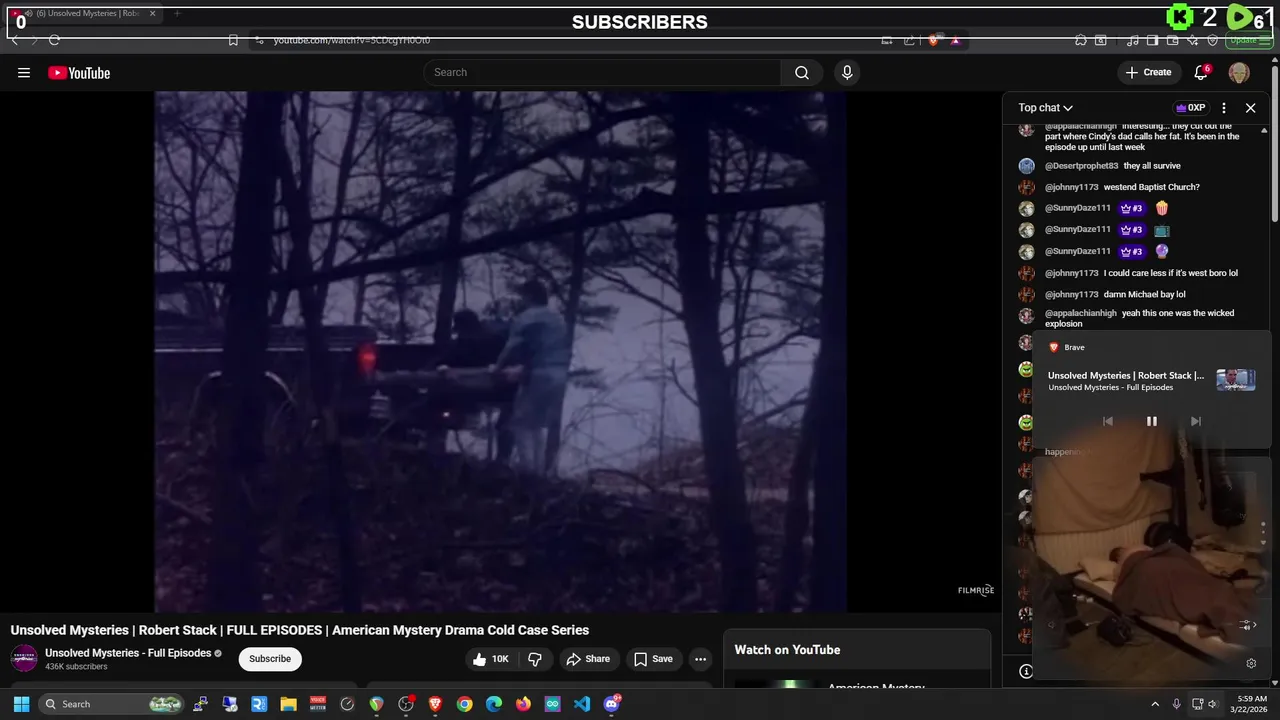Open the notifications bell

pyautogui.click(x=1201, y=72)
